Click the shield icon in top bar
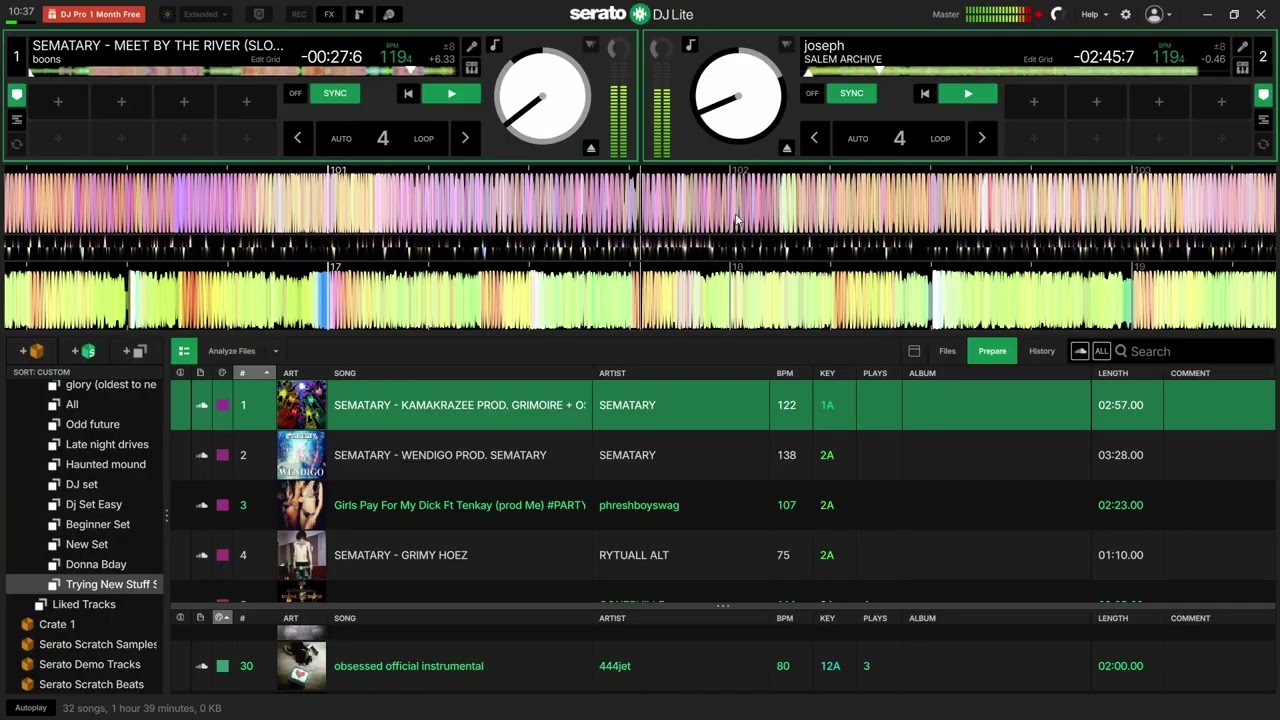The height and width of the screenshot is (720, 1280). [x=259, y=15]
